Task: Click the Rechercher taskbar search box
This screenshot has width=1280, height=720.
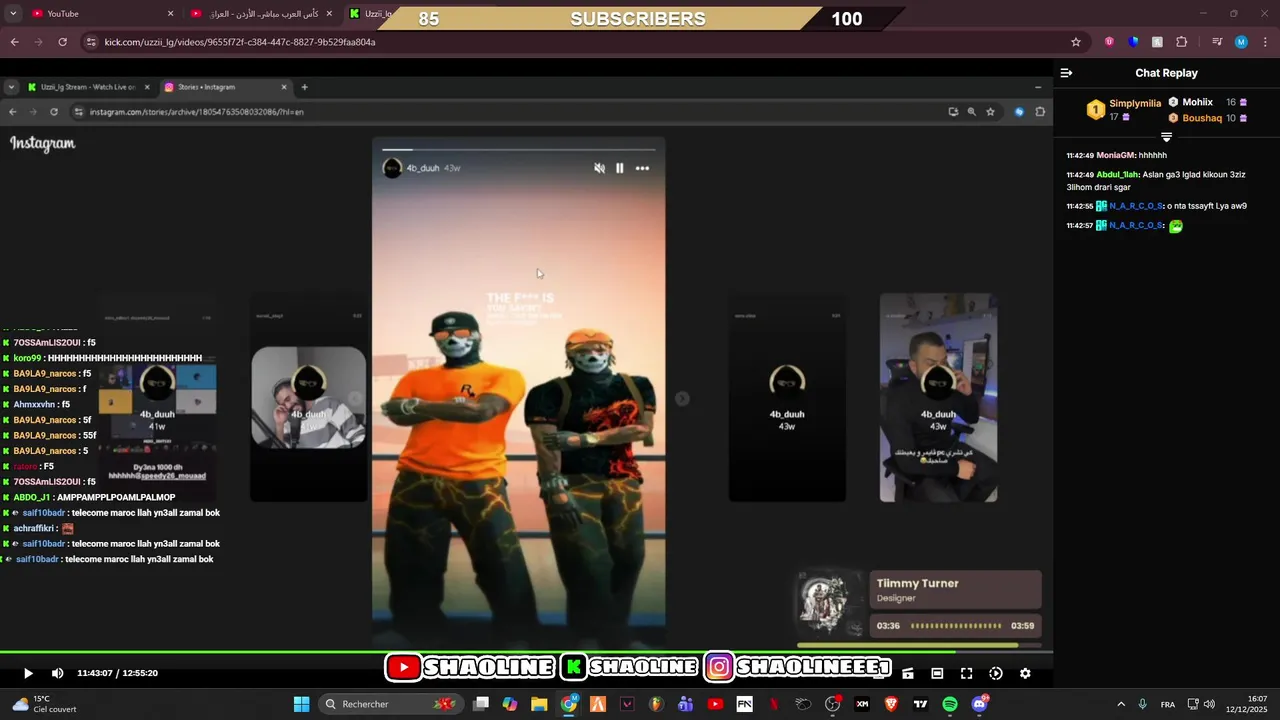Action: click(x=390, y=704)
